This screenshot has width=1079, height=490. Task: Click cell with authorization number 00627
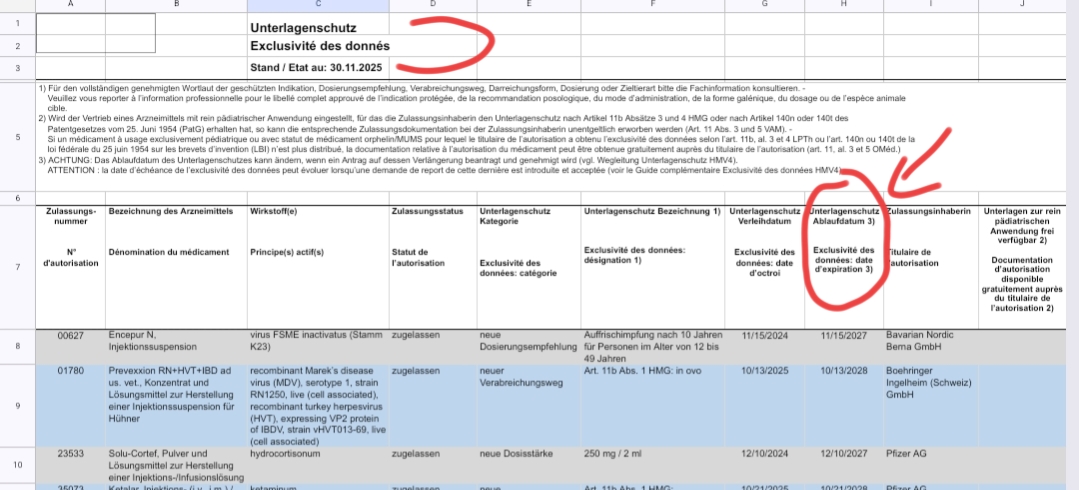pos(71,347)
